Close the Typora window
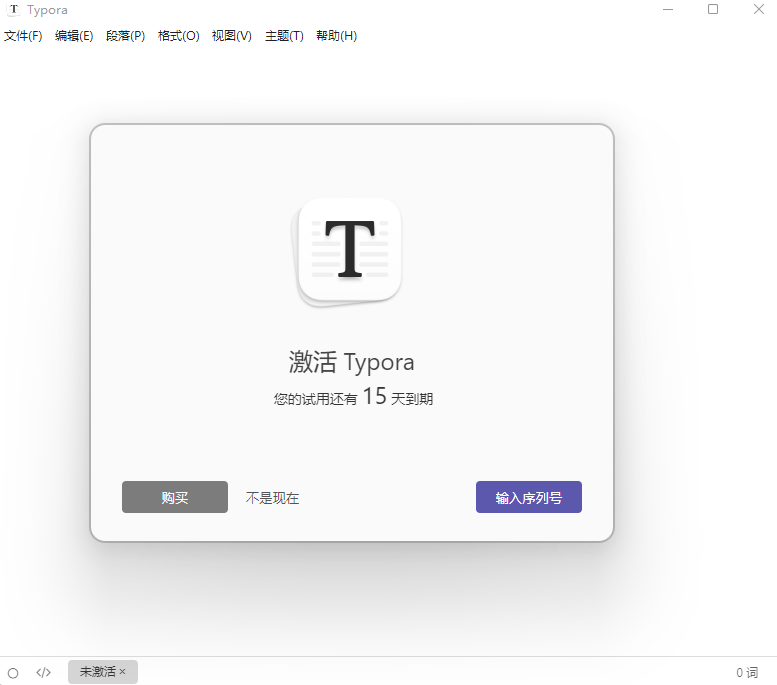Viewport: 777px width, 685px height. click(x=759, y=9)
